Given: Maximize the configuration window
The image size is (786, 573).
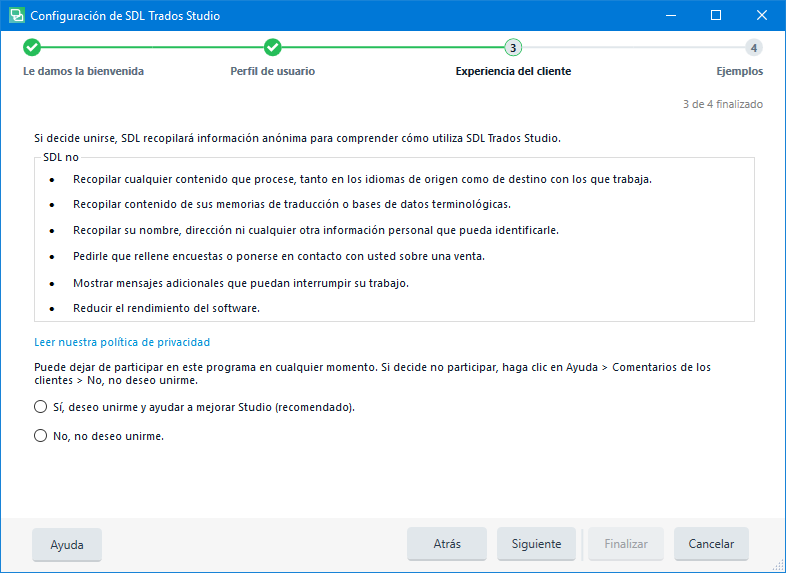Looking at the screenshot, I should [x=716, y=16].
